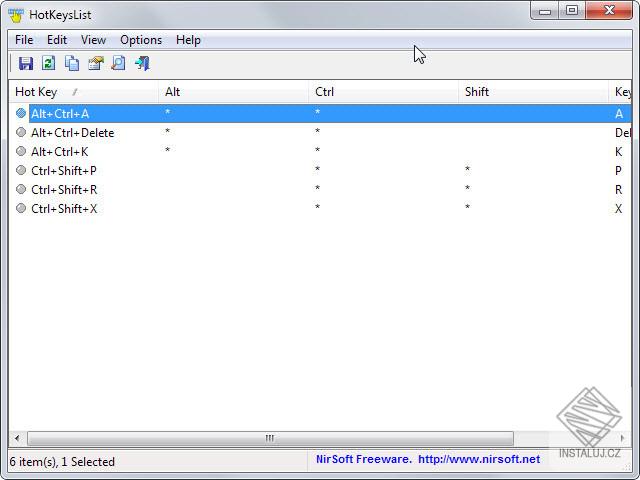Select the Ctrl+Shift+X row
Viewport: 640px width, 480px height.
pyautogui.click(x=320, y=209)
